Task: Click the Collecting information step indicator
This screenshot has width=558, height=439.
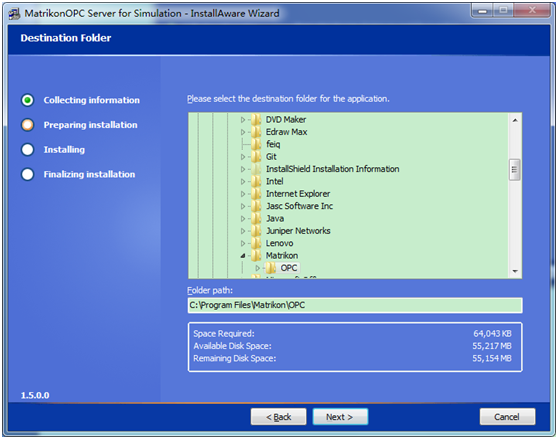Action: 27,100
